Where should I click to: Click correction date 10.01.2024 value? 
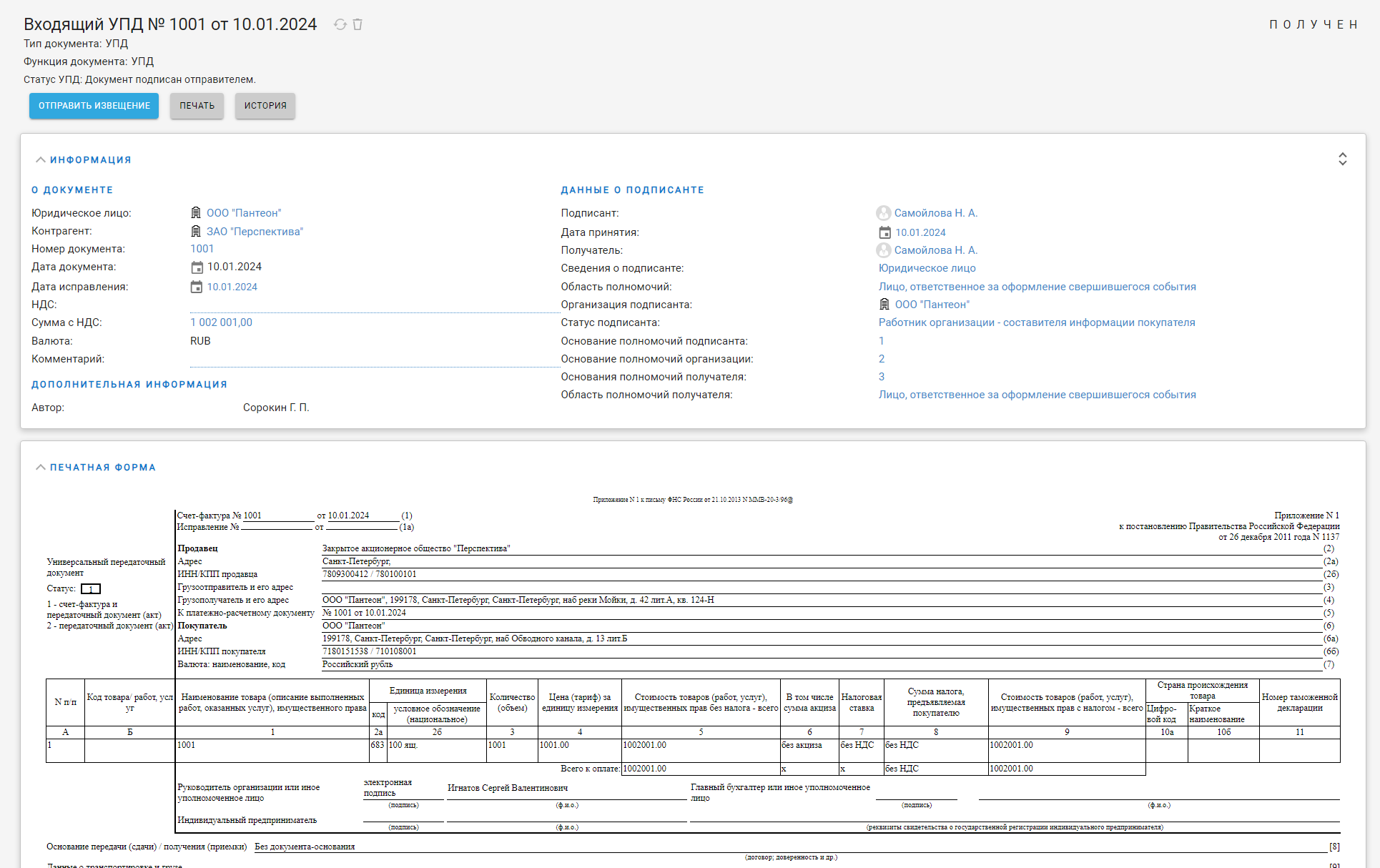232,287
